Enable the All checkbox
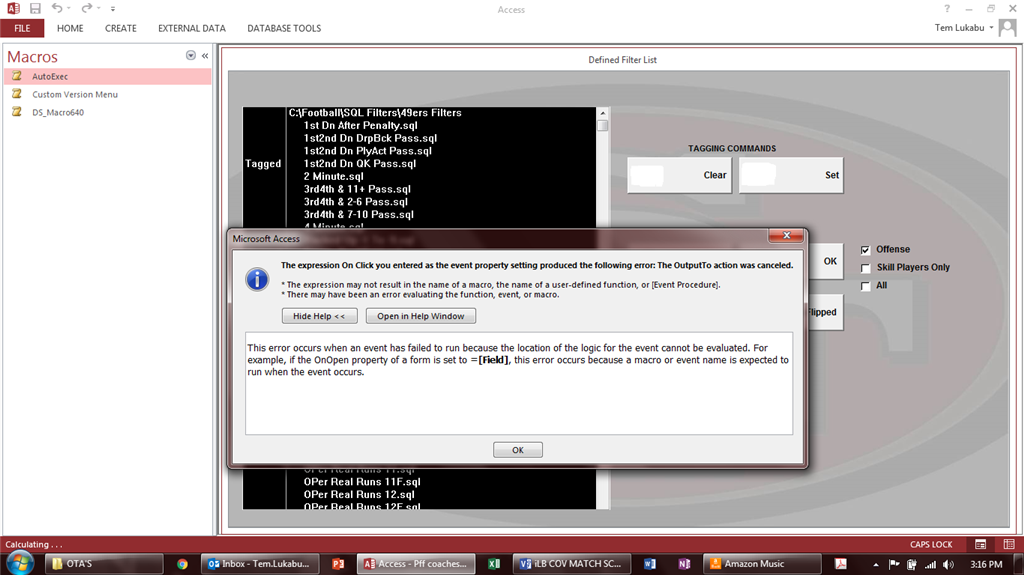The width and height of the screenshot is (1024, 575). [865, 286]
